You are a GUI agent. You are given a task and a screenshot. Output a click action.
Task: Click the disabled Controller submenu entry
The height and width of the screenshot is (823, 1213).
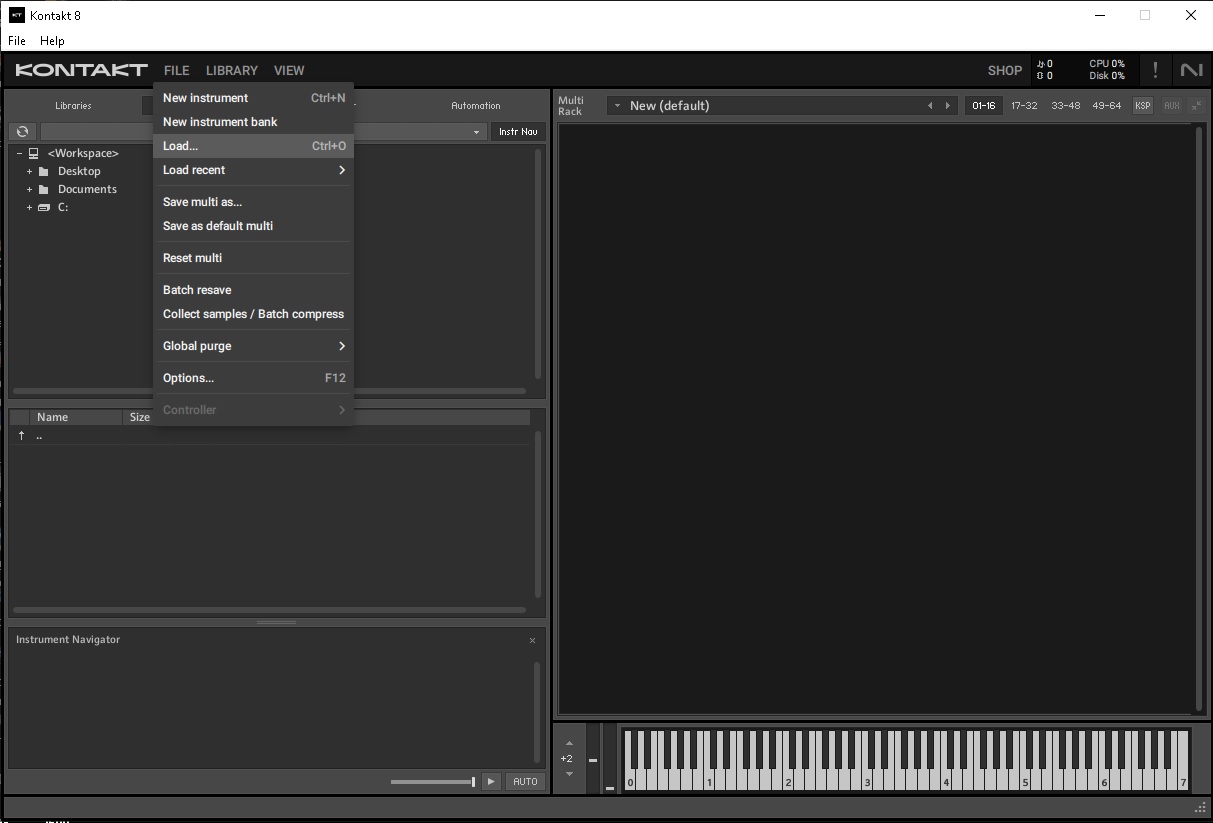click(254, 410)
